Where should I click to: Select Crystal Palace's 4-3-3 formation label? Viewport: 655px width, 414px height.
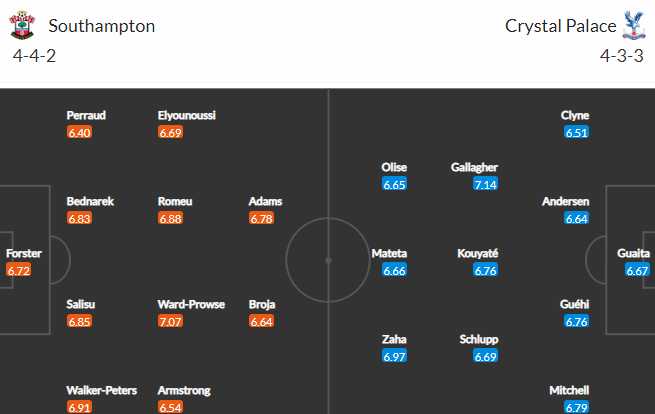(622, 56)
